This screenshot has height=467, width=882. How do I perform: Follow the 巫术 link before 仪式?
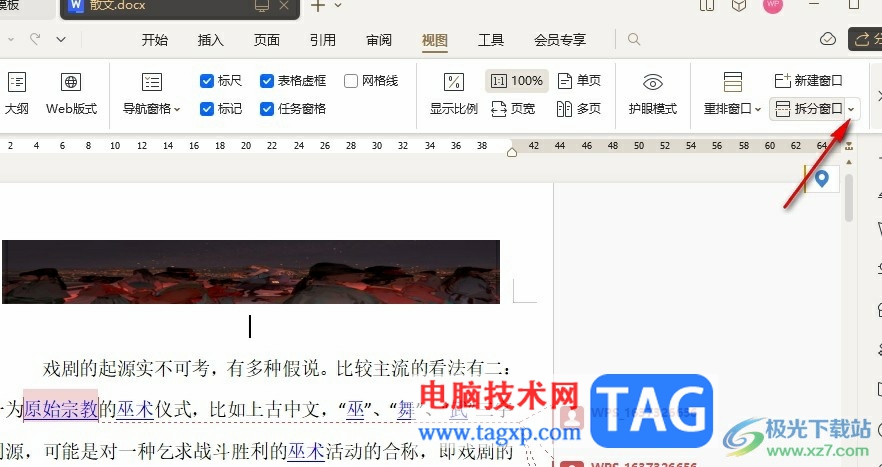click(134, 409)
